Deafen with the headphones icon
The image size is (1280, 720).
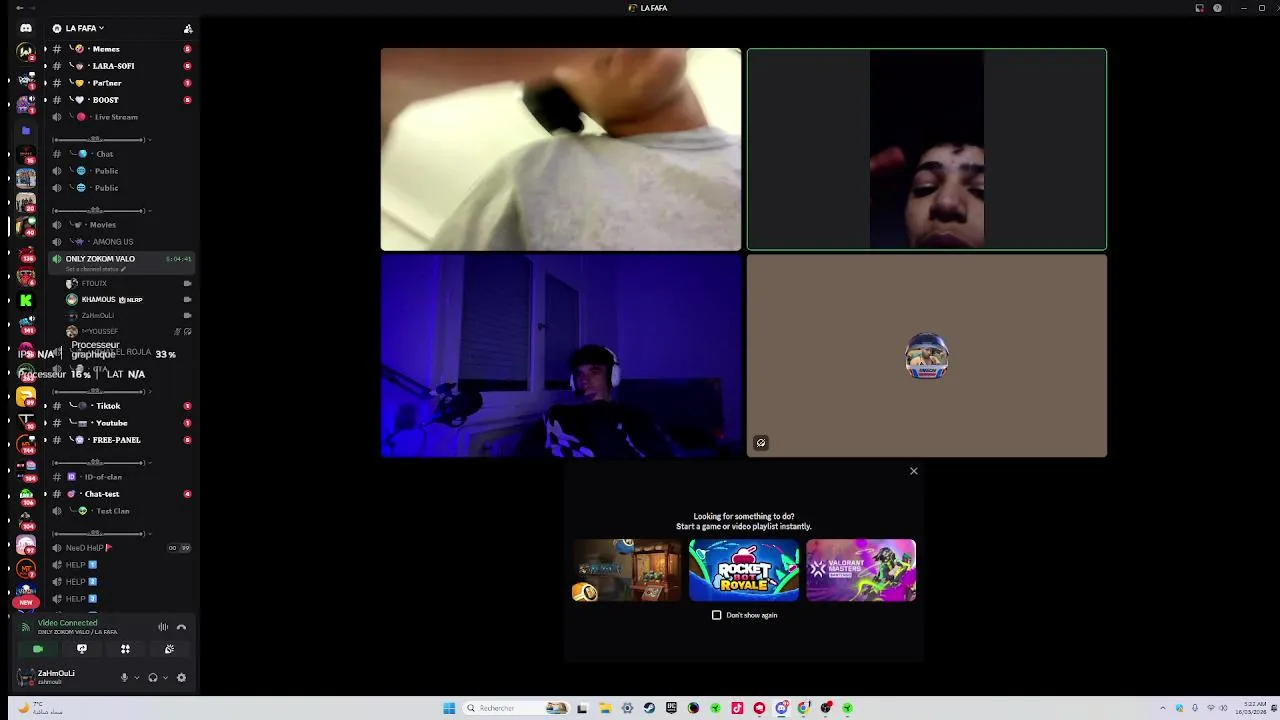point(152,677)
